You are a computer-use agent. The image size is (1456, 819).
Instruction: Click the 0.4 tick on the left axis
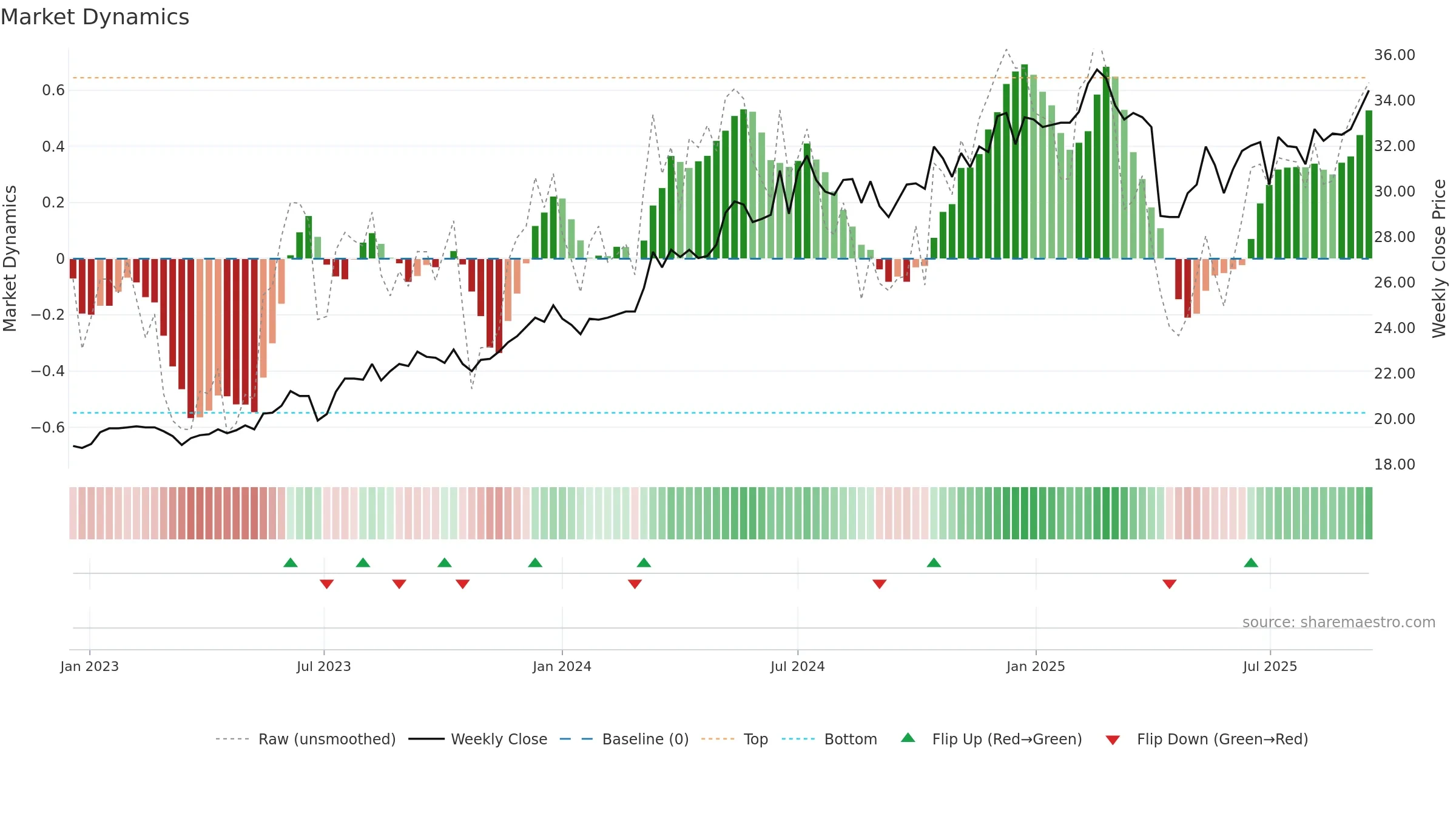coord(53,146)
